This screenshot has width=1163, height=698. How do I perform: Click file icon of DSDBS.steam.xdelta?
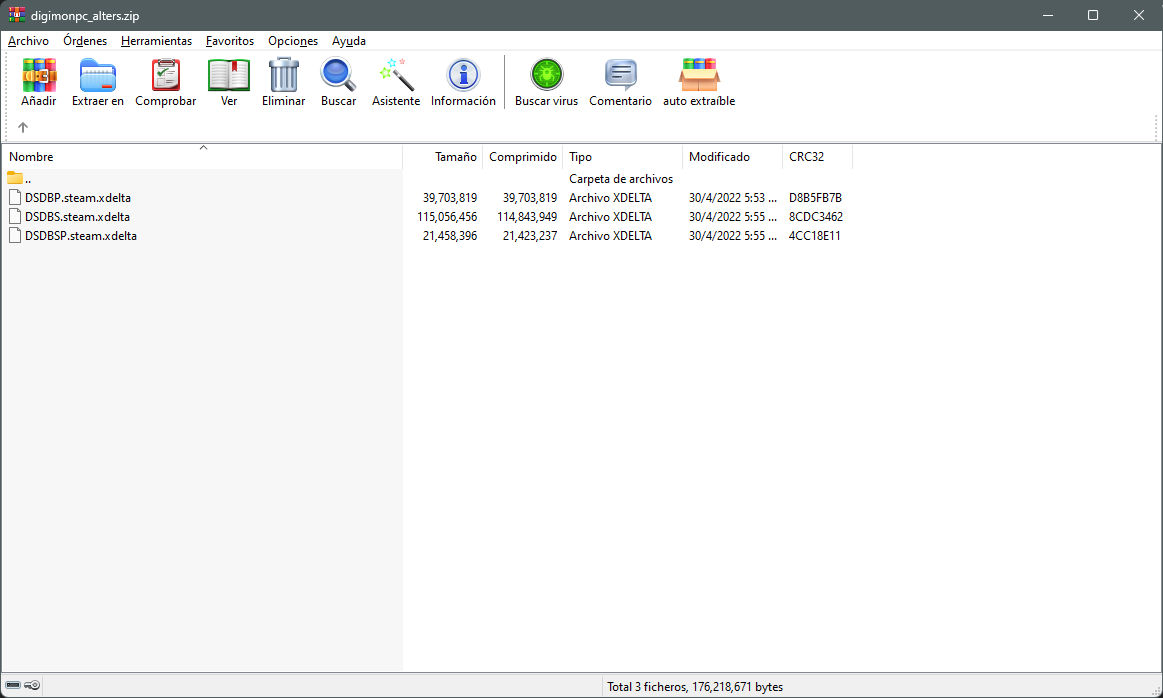(x=15, y=217)
